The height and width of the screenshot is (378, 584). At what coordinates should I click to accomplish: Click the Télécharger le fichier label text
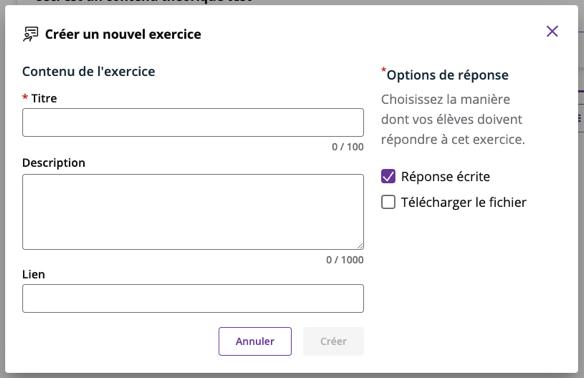(x=464, y=202)
